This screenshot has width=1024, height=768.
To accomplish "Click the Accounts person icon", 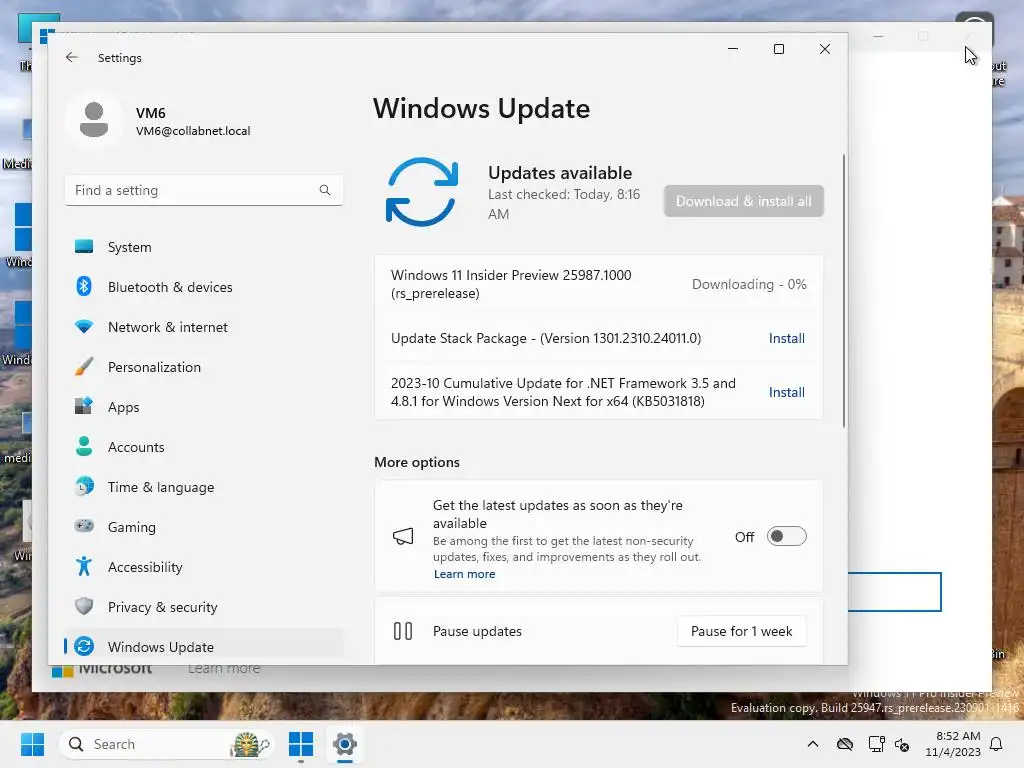I will pos(84,447).
